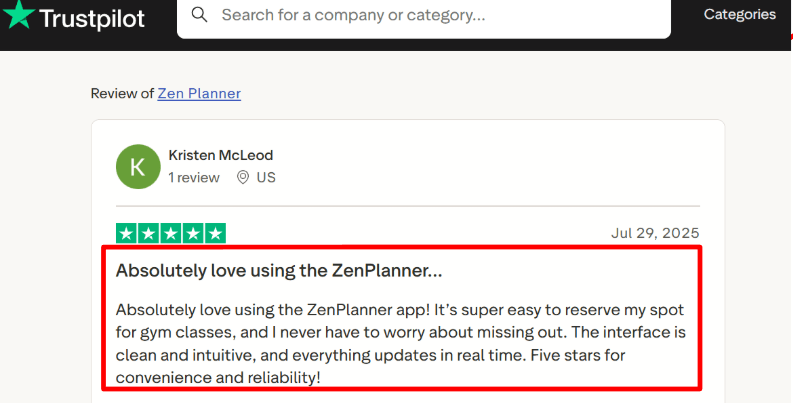Click the 'Review of' label text

click(122, 94)
